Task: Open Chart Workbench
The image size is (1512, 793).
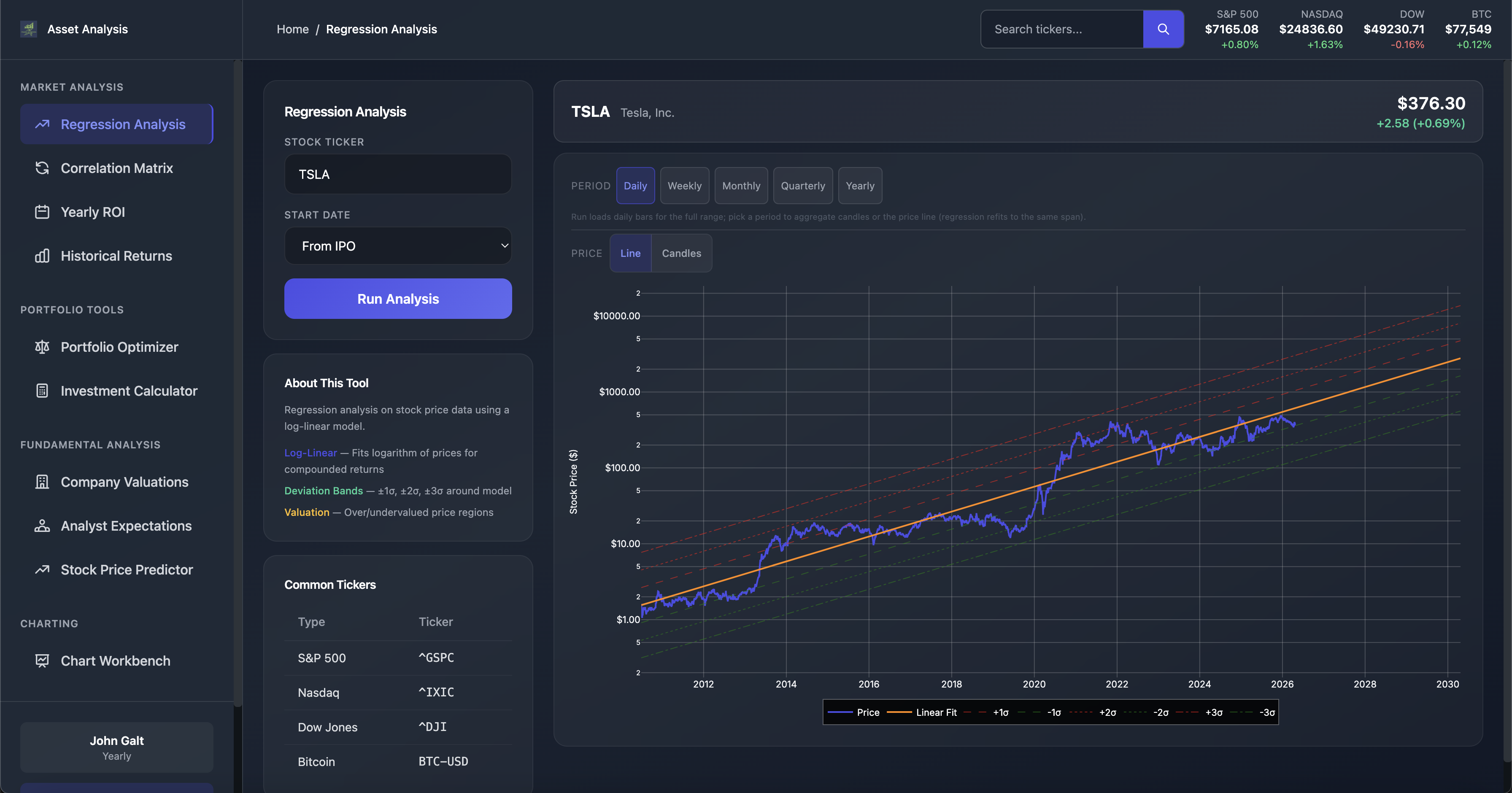Action: point(117,661)
